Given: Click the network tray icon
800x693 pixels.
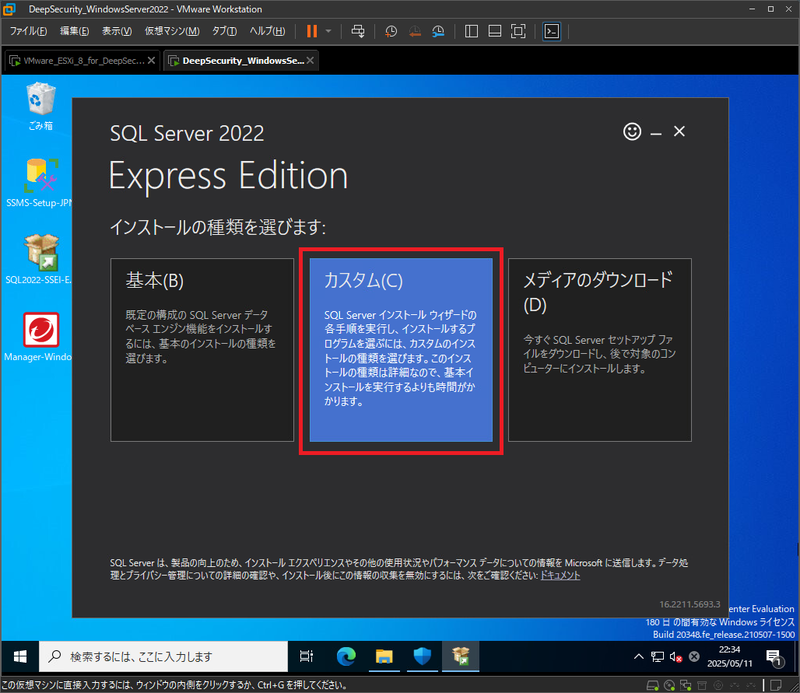Looking at the screenshot, I should (657, 657).
